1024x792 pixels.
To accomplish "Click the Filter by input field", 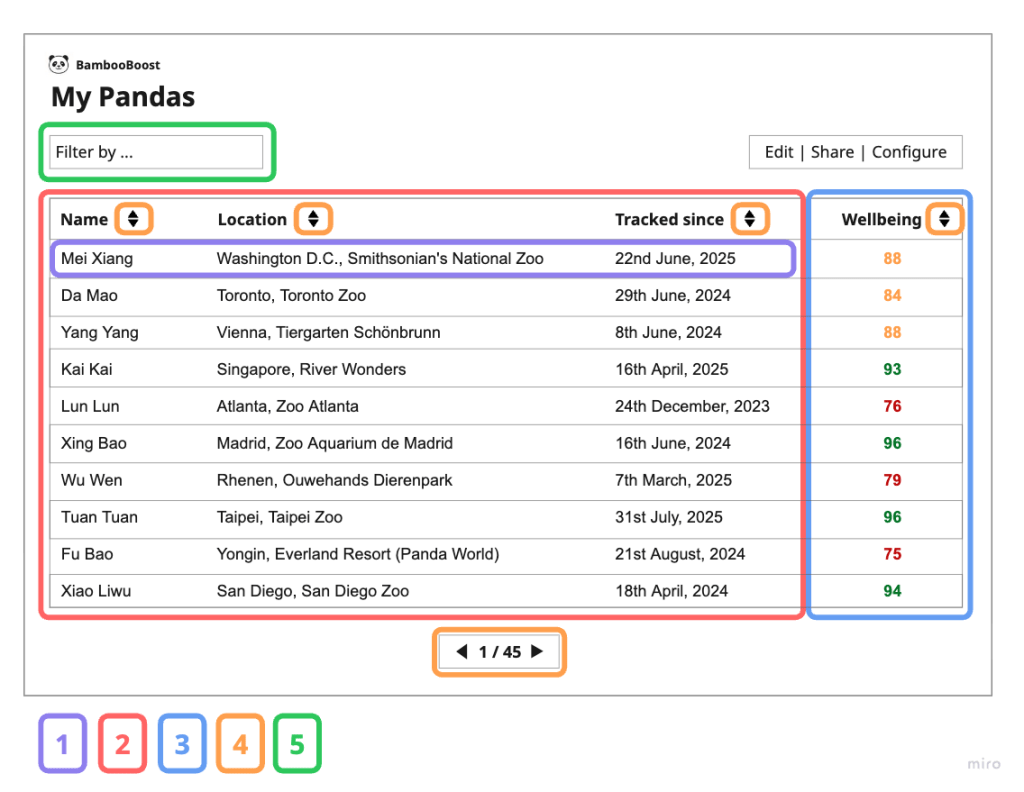I will click(156, 152).
